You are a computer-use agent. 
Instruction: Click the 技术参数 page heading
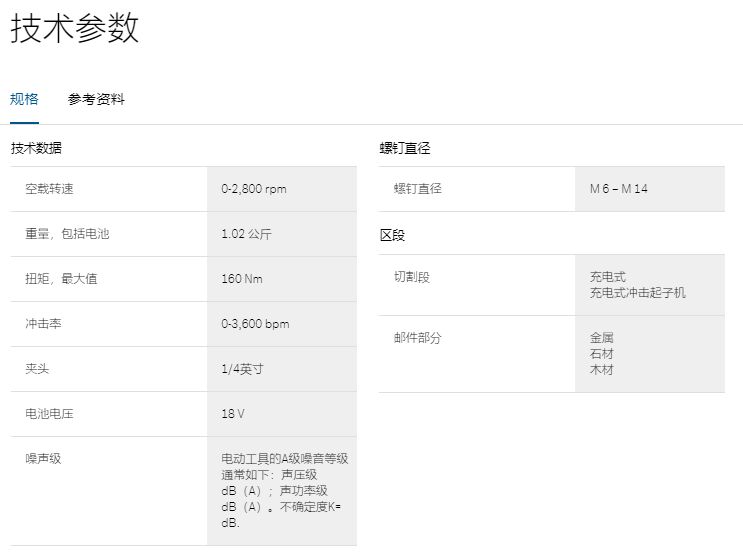(75, 28)
